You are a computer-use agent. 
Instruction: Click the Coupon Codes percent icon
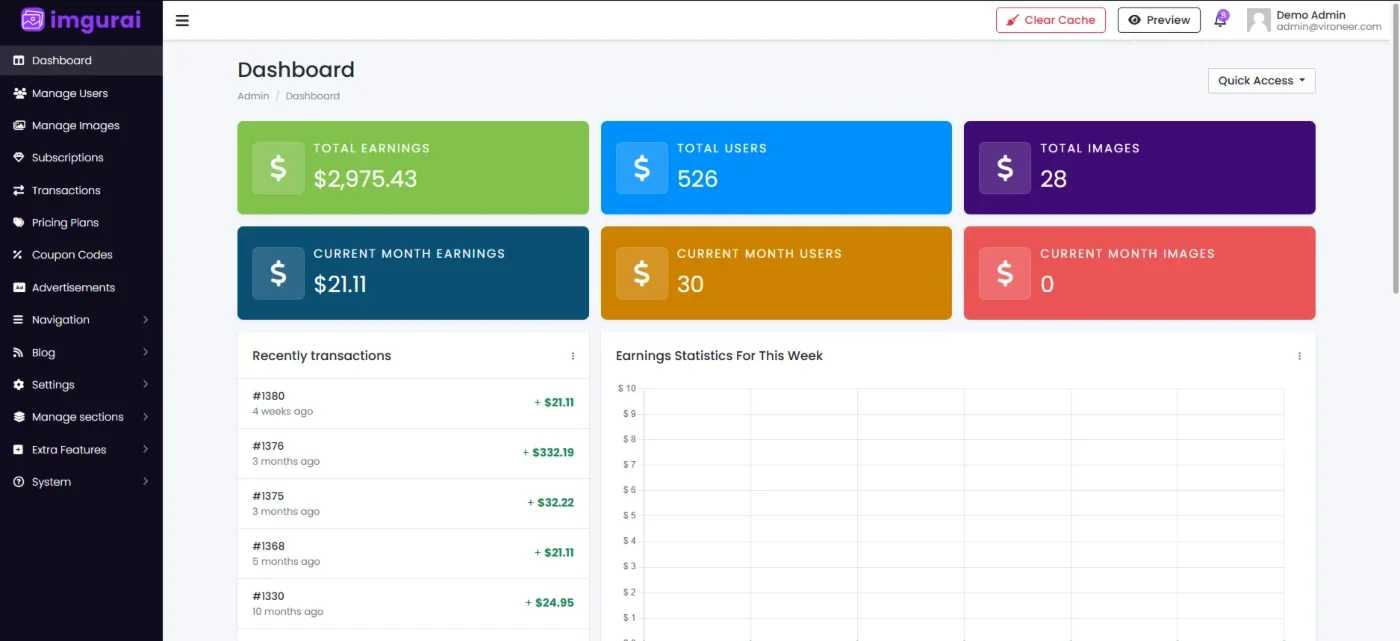18,255
